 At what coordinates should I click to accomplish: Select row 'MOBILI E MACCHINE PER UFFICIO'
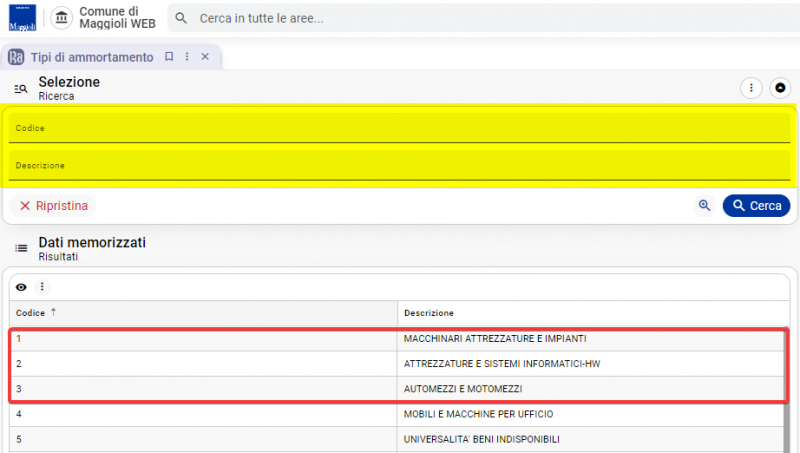point(397,414)
